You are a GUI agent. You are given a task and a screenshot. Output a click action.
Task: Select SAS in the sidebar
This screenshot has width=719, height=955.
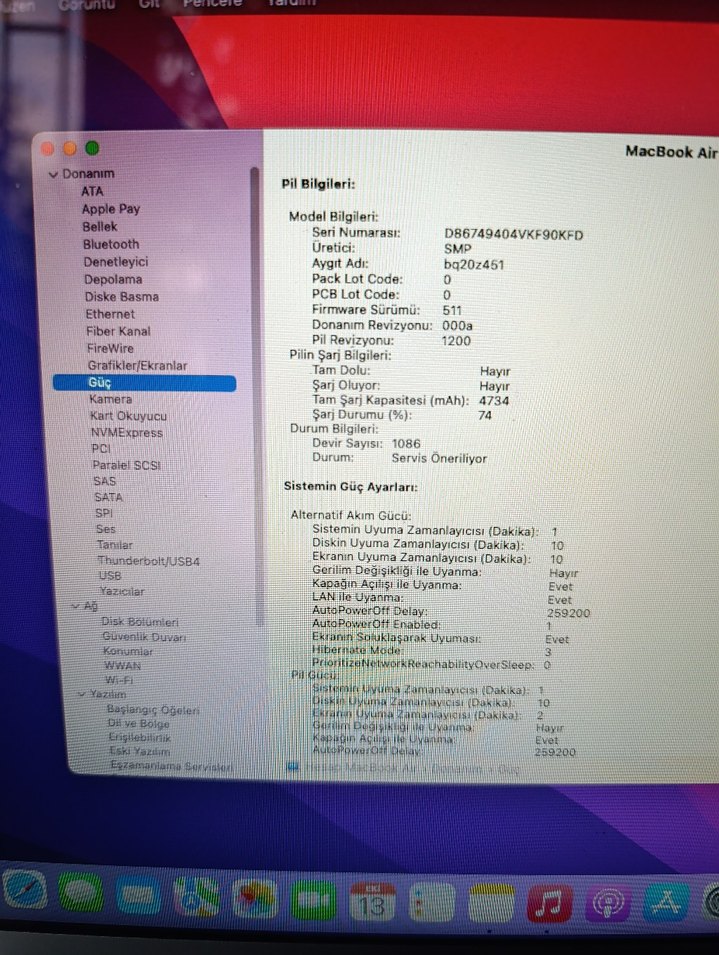105,481
